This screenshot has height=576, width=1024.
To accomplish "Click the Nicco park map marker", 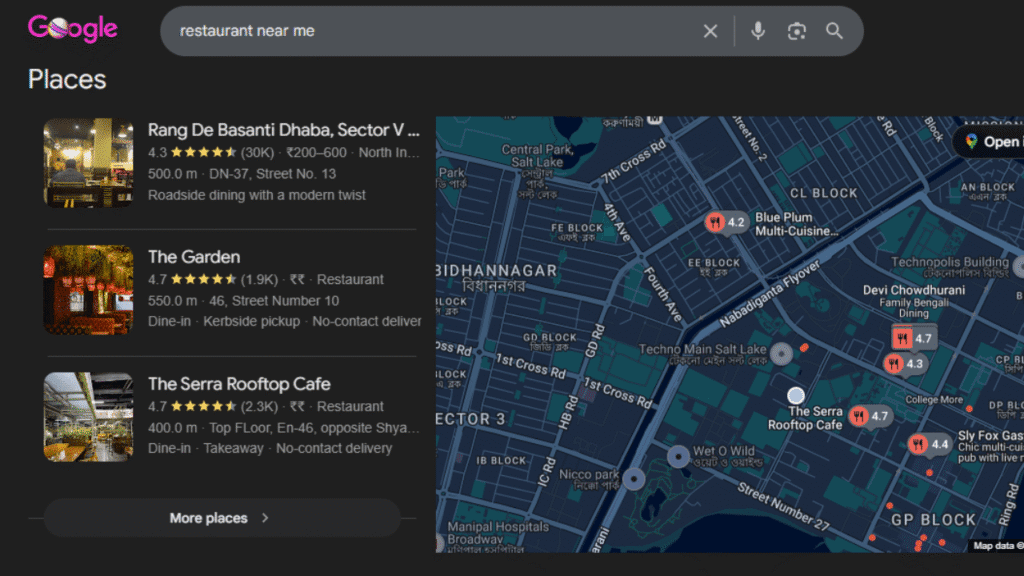I will (x=633, y=477).
